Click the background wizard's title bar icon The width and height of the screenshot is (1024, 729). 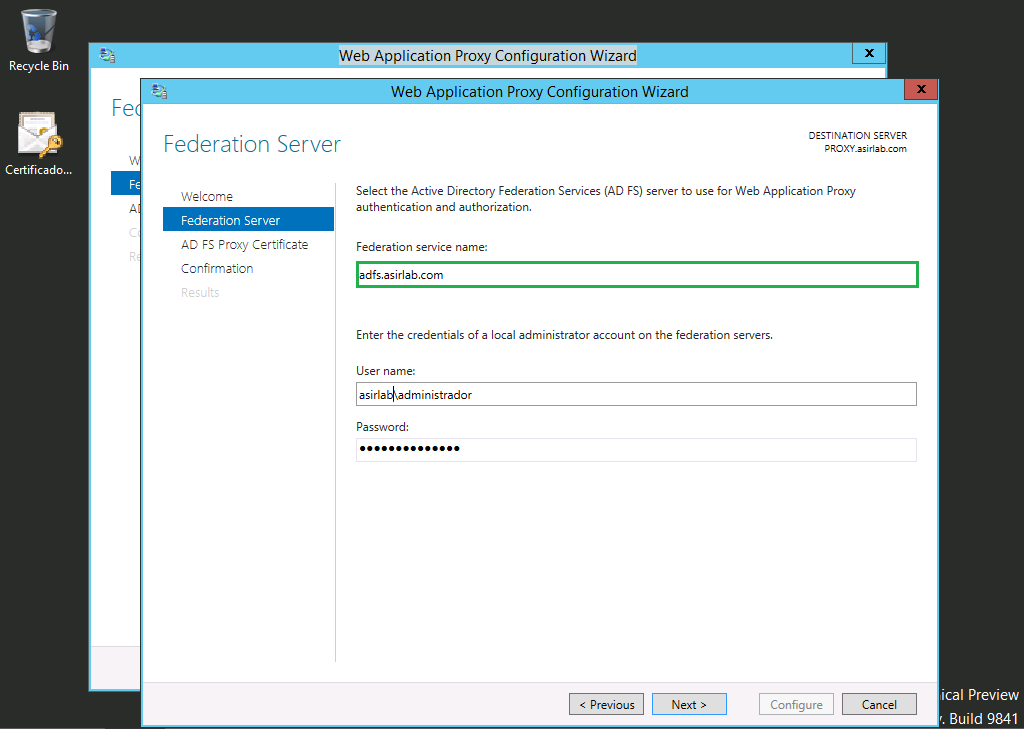pos(107,56)
